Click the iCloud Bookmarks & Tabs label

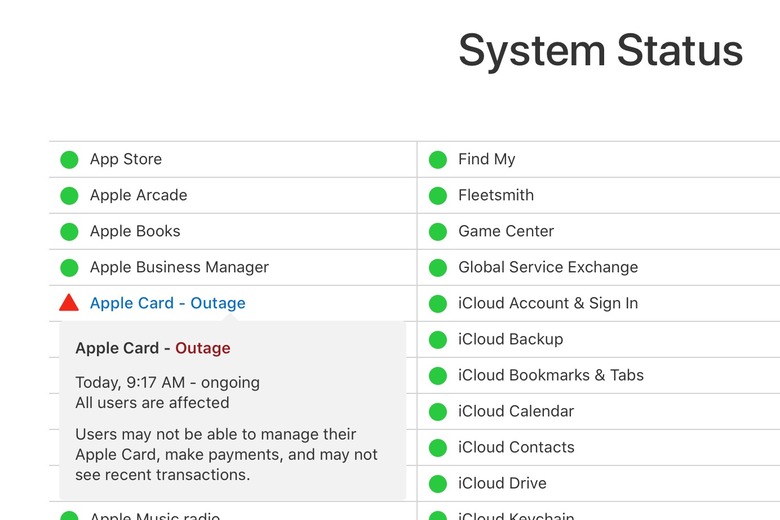(x=551, y=375)
